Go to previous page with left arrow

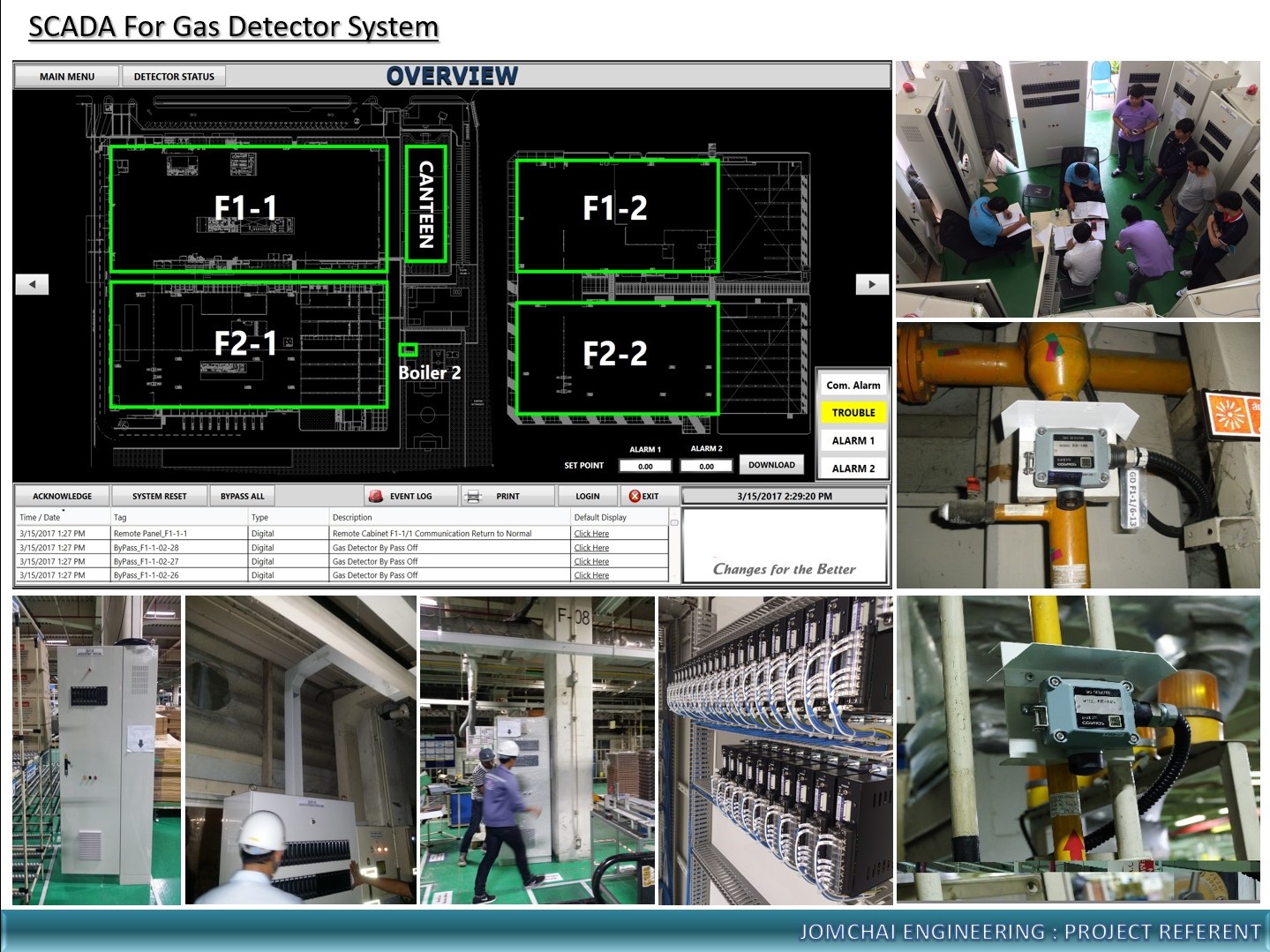[32, 284]
